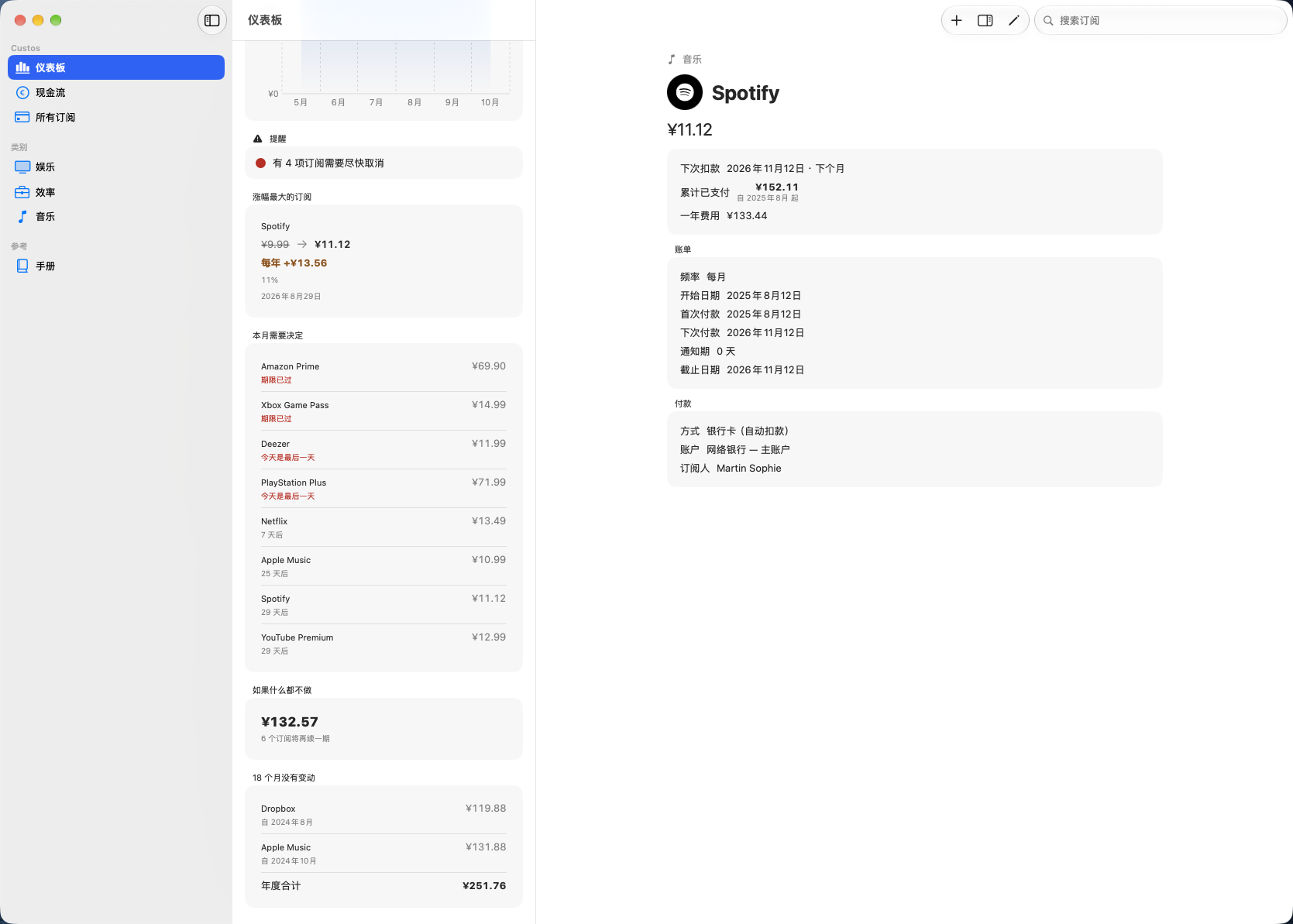
Task: Click the 仪表板 title in header
Action: [265, 20]
